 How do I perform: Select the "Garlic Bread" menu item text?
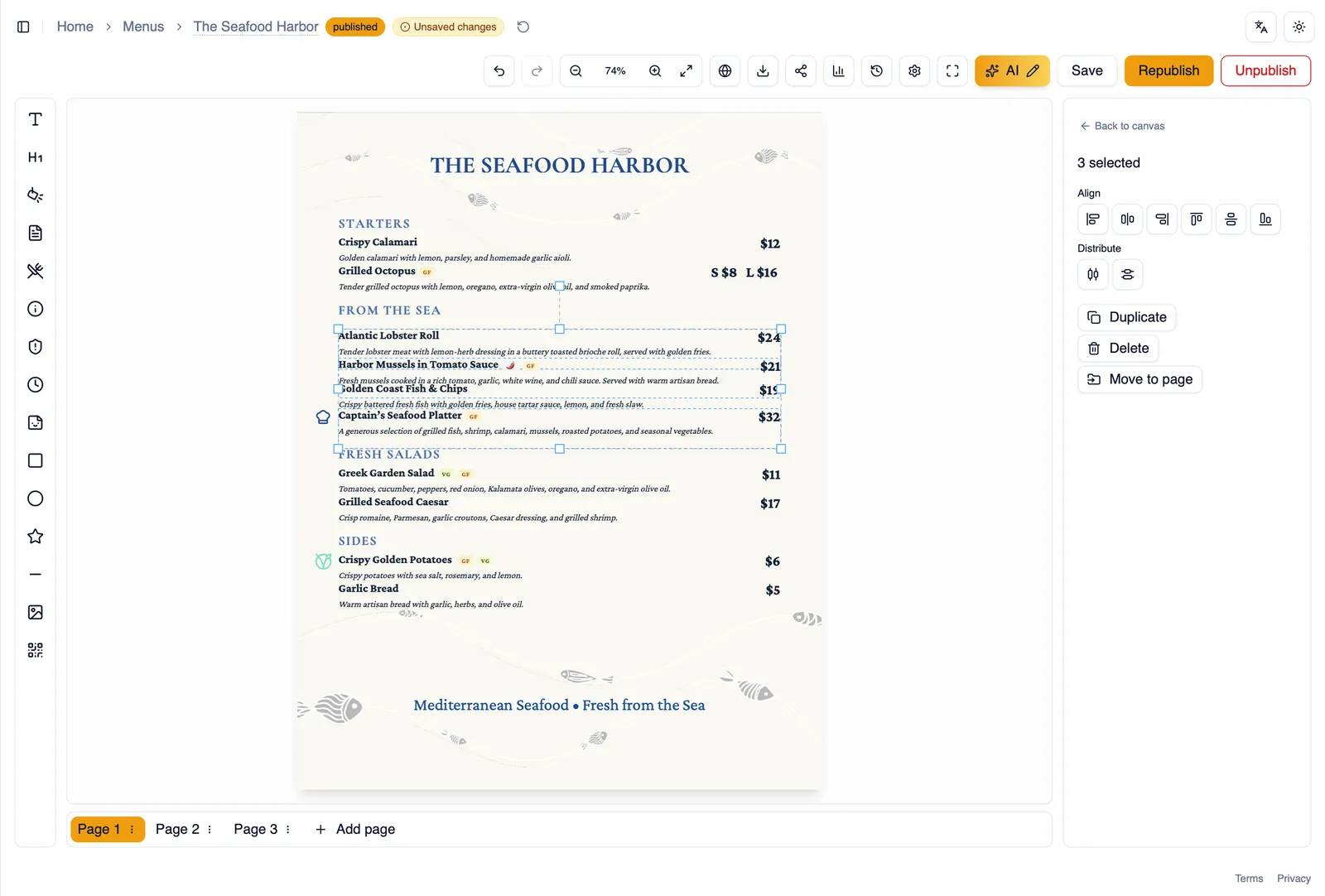[369, 589]
